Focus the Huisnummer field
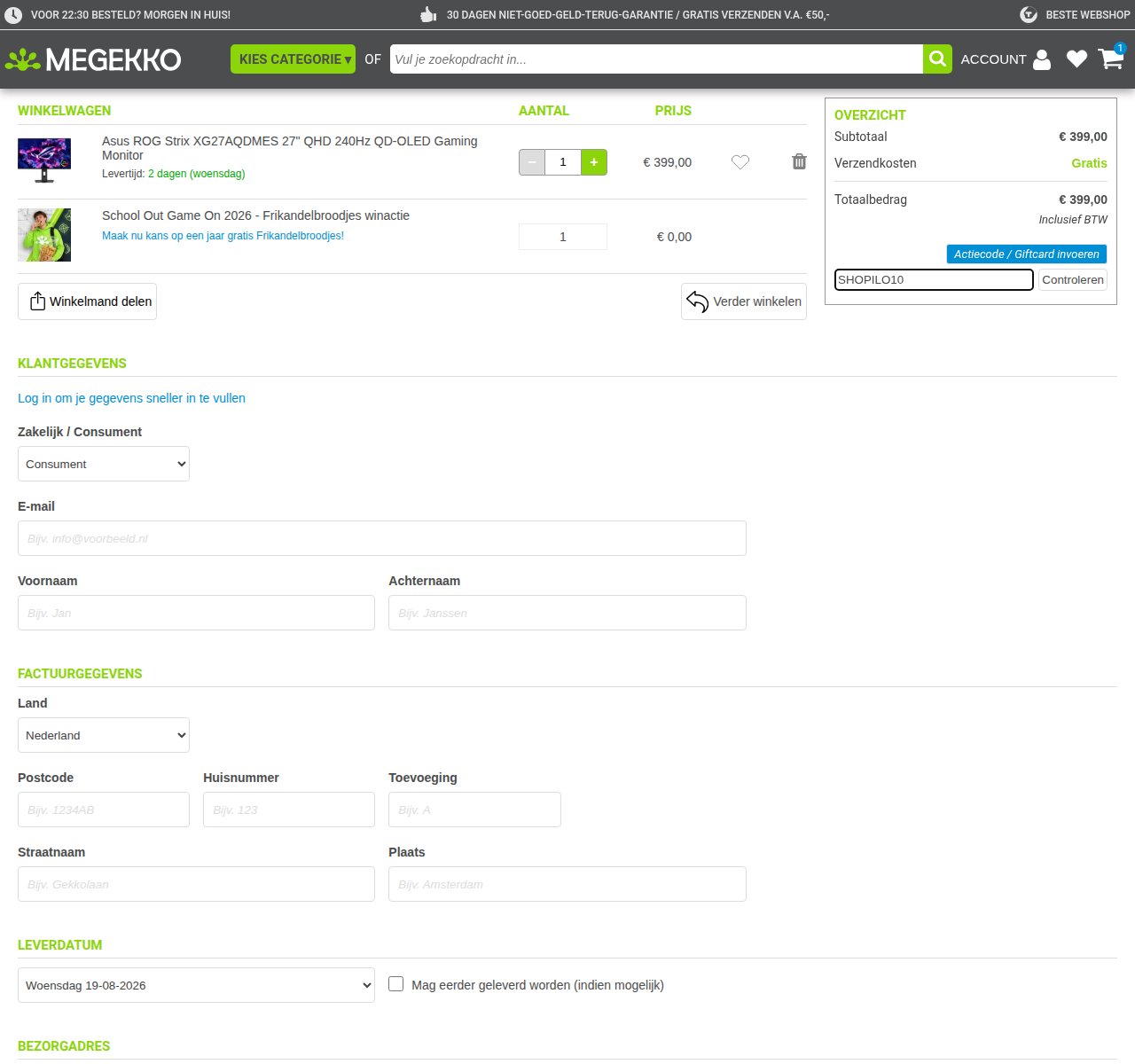This screenshot has width=1135, height=1064. pos(289,810)
